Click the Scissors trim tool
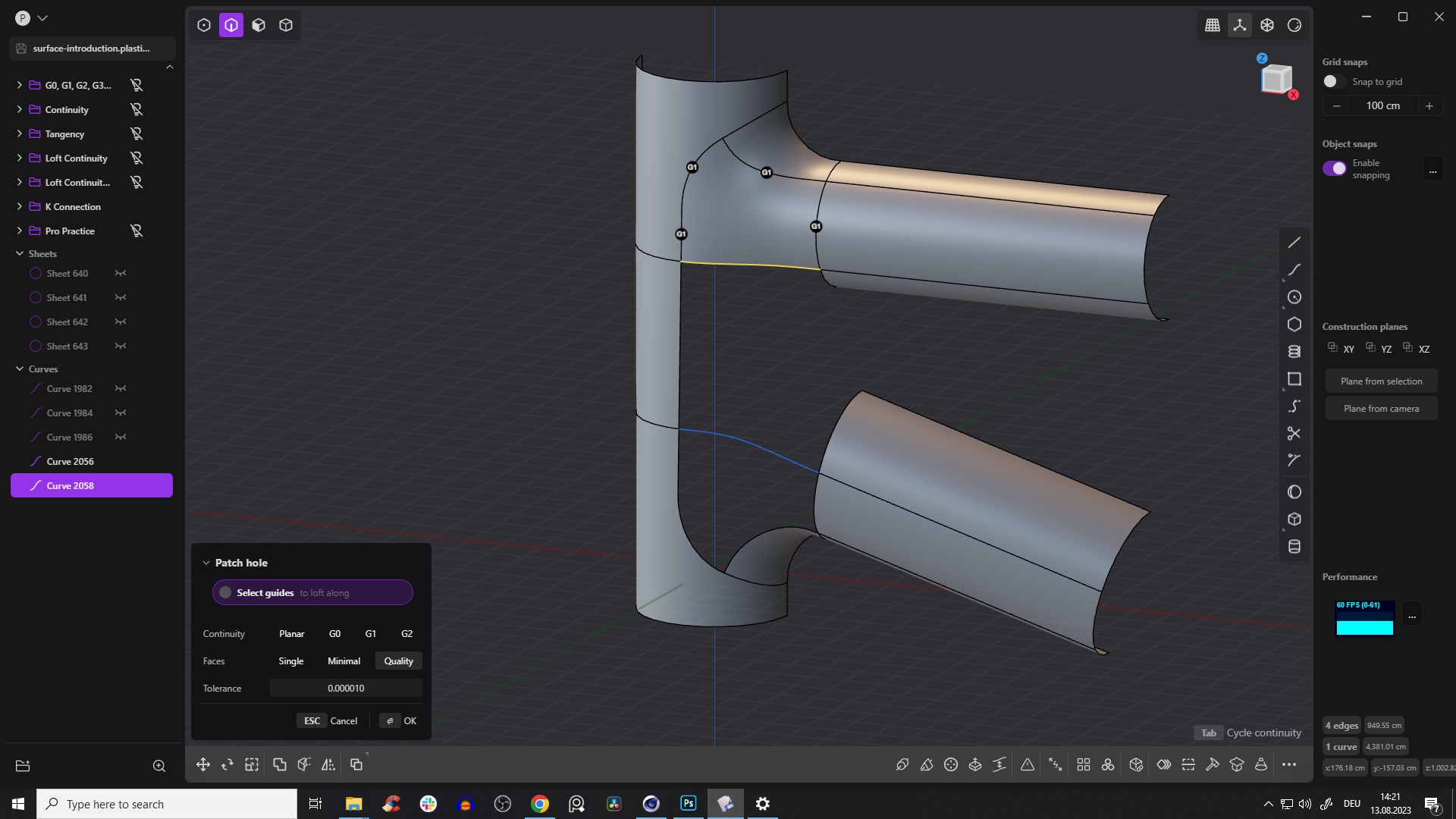The image size is (1456, 819). (x=1294, y=434)
